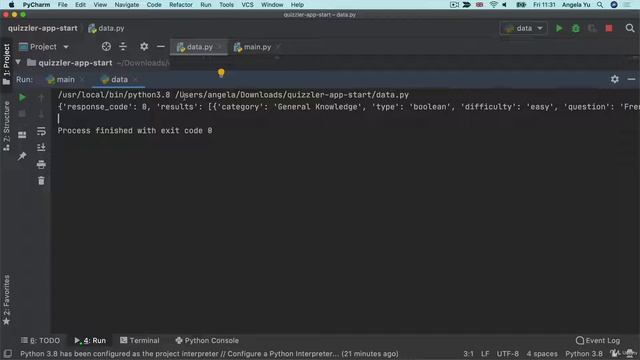Click the yellow lightbulb intention icon

coord(221,73)
